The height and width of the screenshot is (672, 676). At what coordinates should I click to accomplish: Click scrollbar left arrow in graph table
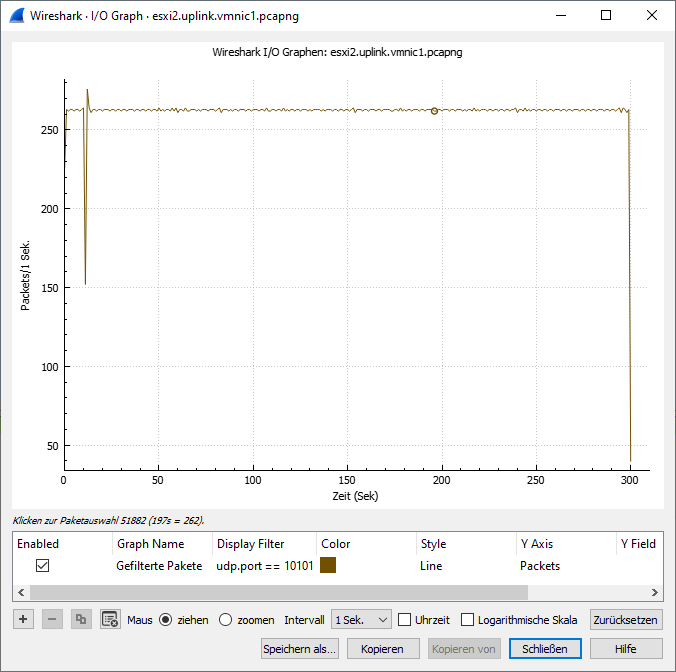21,592
